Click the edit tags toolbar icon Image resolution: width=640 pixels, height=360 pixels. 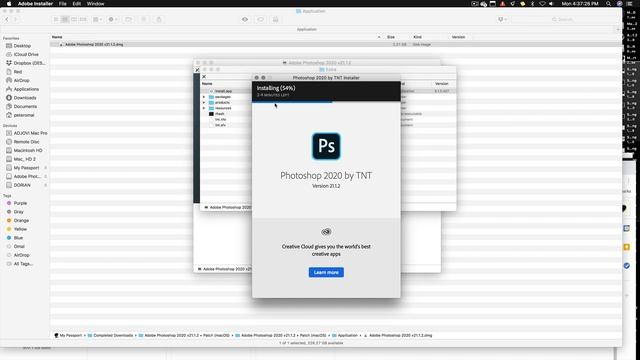[x=260, y=19]
